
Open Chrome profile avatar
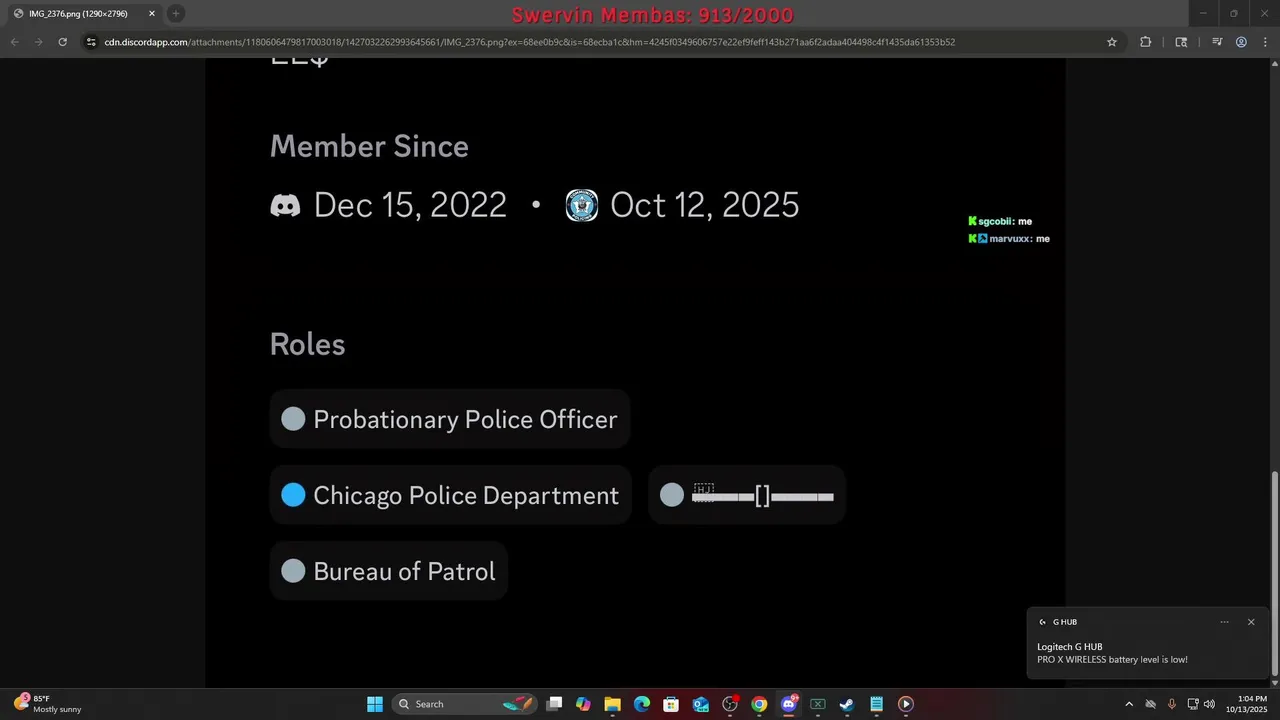(x=1241, y=42)
